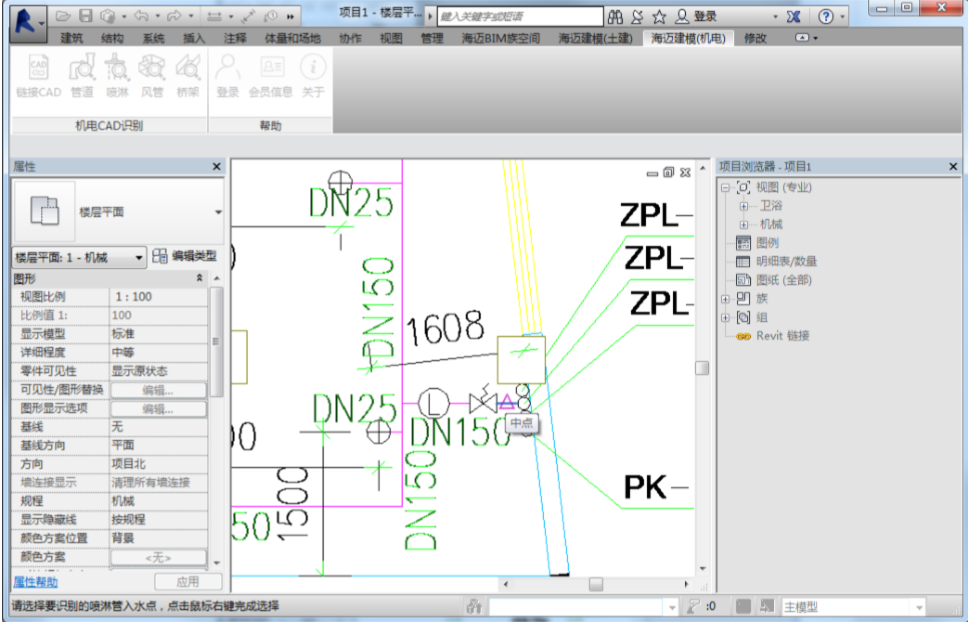
Task: Select the 桥架 recognition tool
Action: click(x=188, y=77)
